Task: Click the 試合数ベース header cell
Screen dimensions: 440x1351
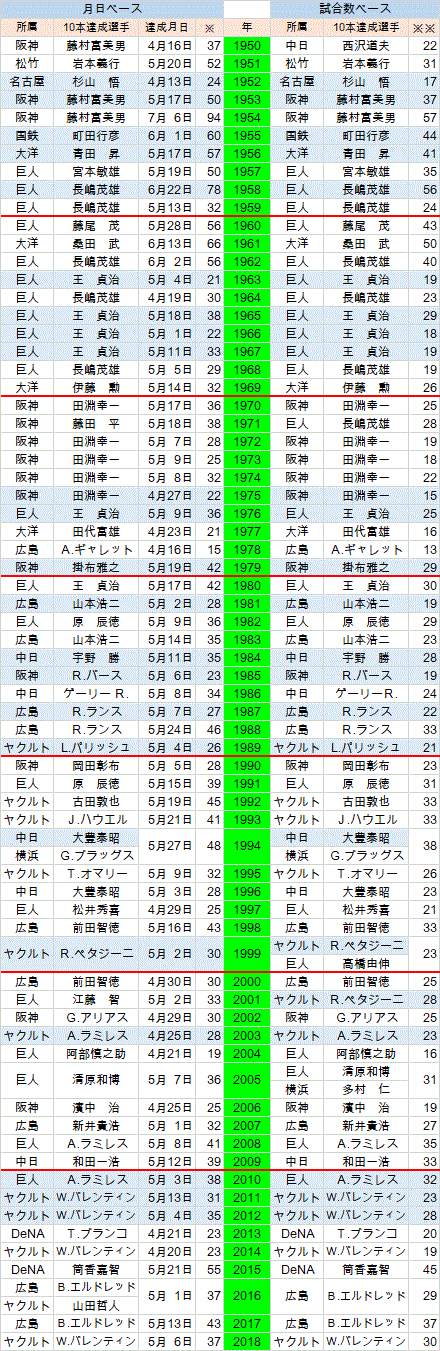Action: (355, 9)
